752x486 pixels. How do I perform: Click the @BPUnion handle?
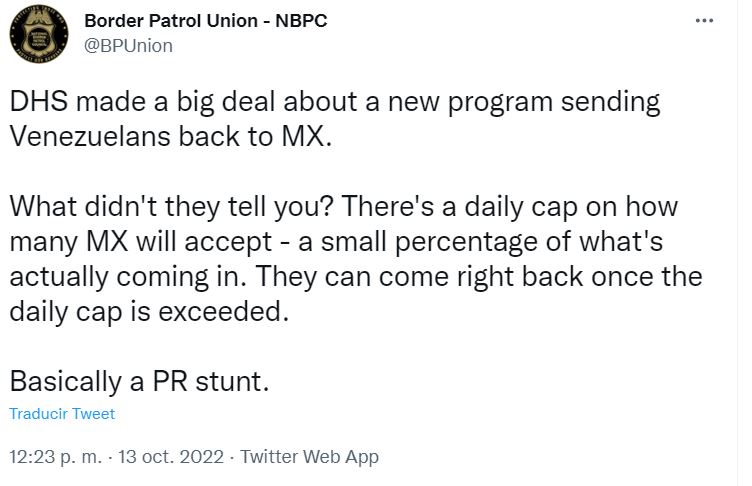point(128,45)
